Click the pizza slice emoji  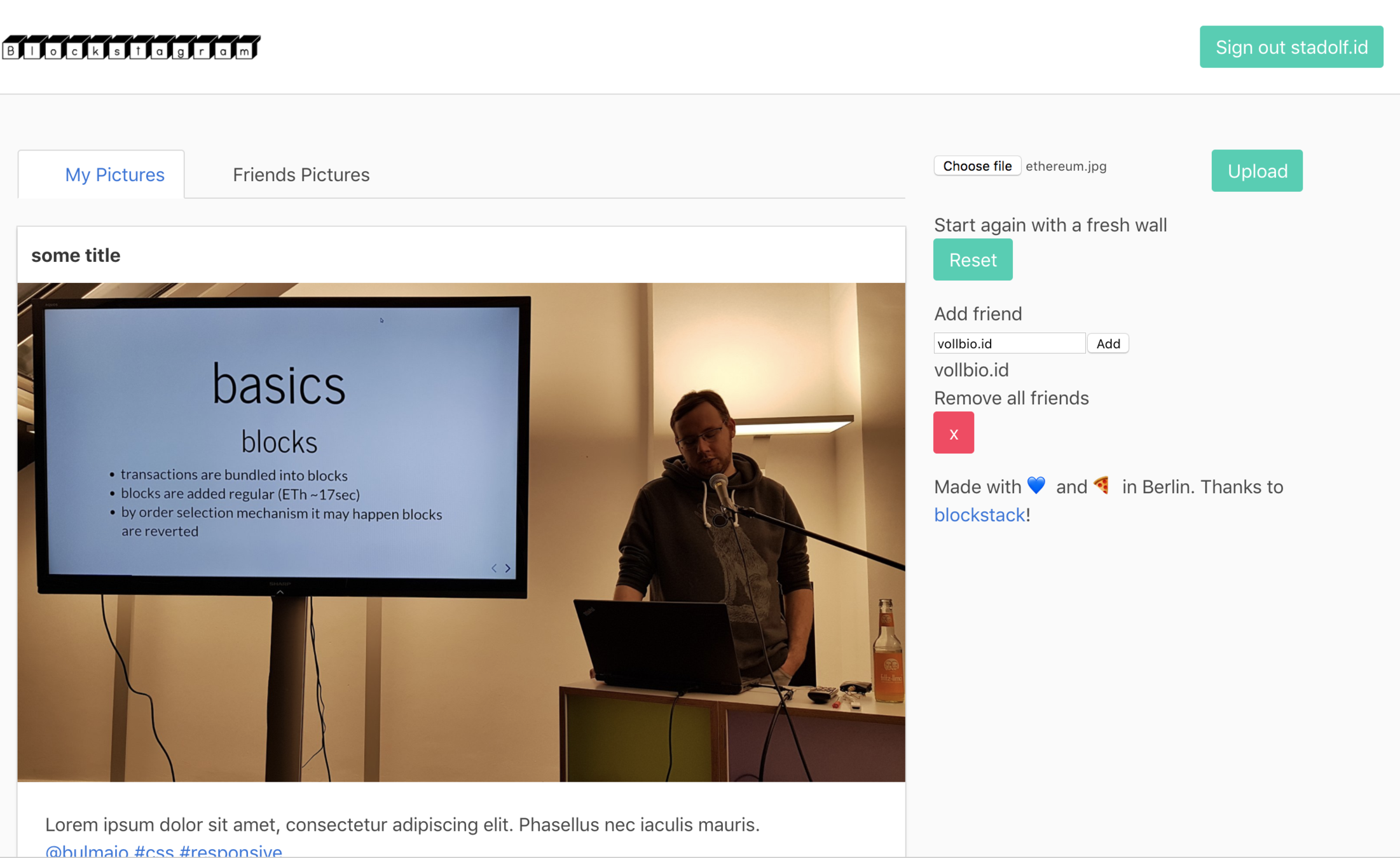click(1102, 486)
